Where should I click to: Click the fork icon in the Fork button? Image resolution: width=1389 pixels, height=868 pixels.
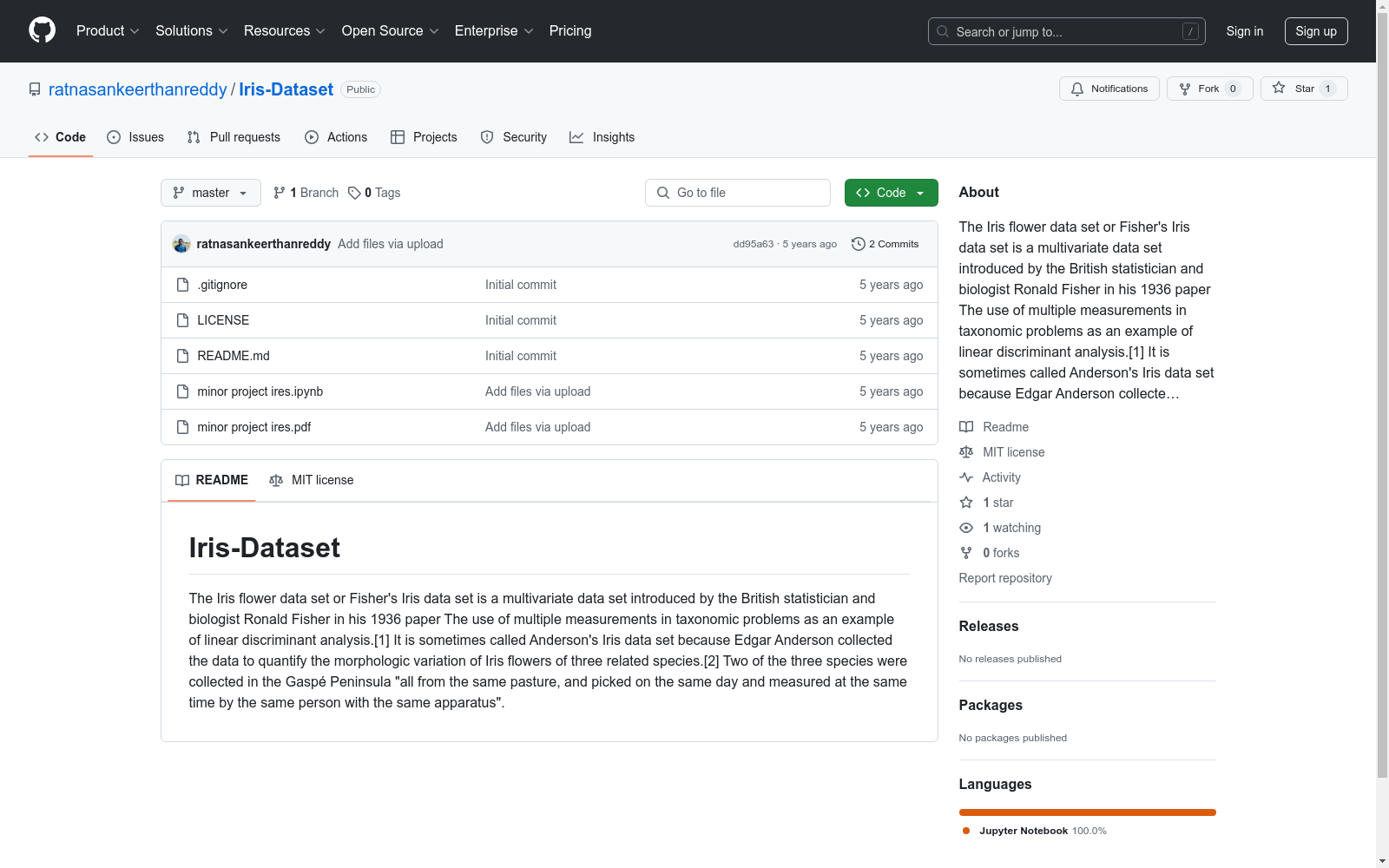click(1185, 89)
